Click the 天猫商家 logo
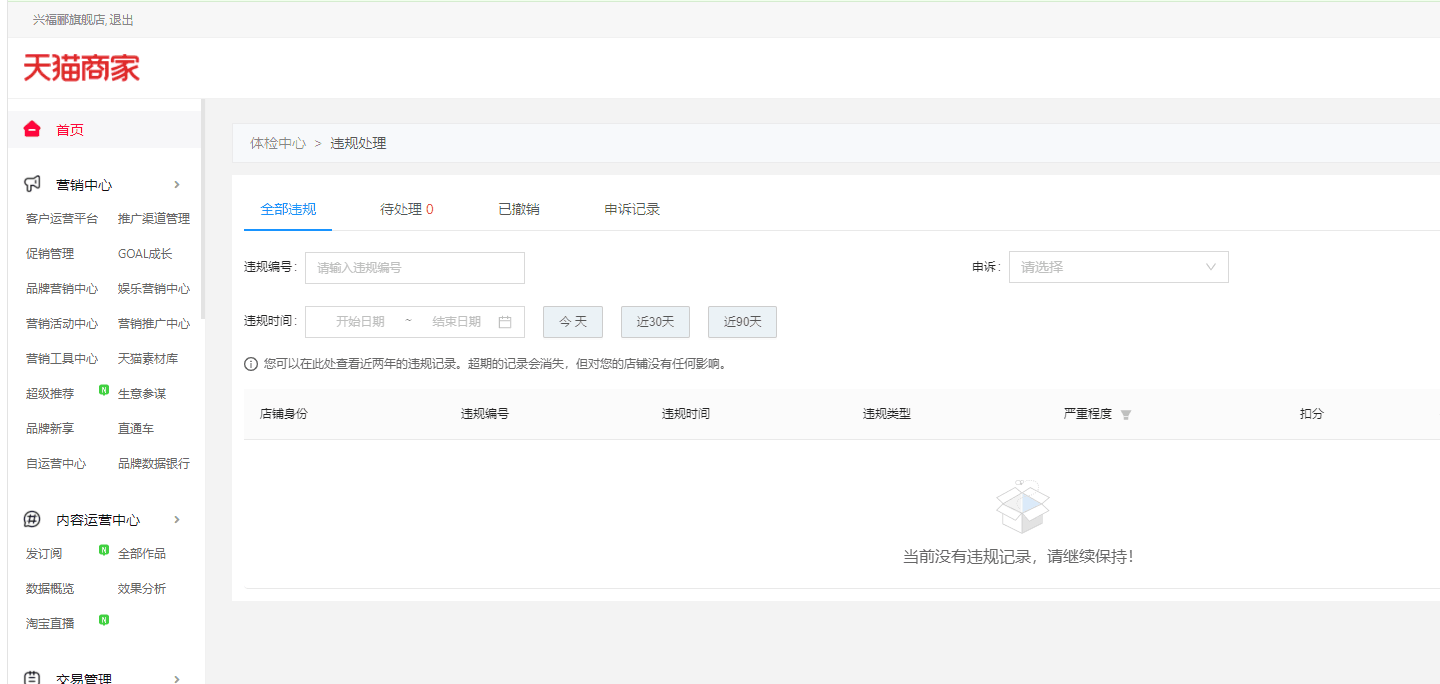Image resolution: width=1440 pixels, height=684 pixels. [82, 68]
